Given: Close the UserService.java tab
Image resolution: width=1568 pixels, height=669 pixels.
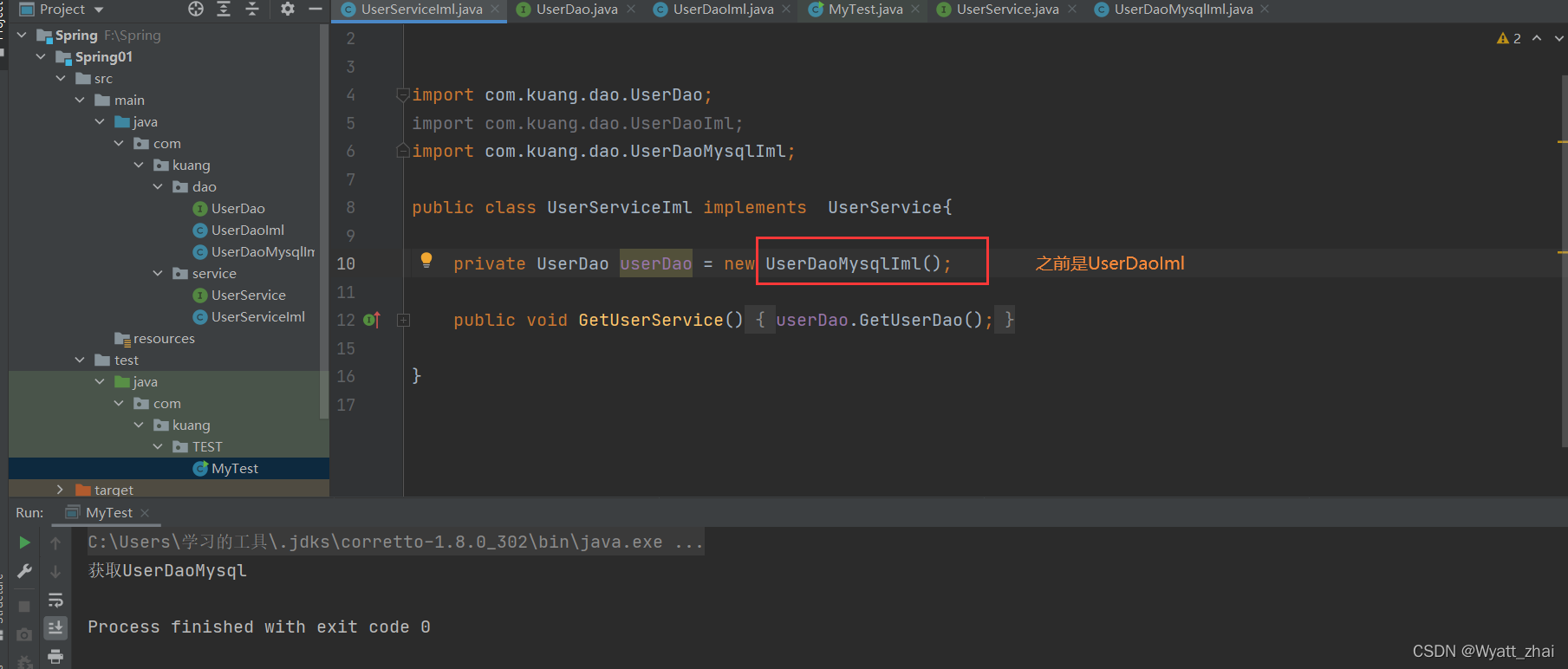Looking at the screenshot, I should point(1072,10).
